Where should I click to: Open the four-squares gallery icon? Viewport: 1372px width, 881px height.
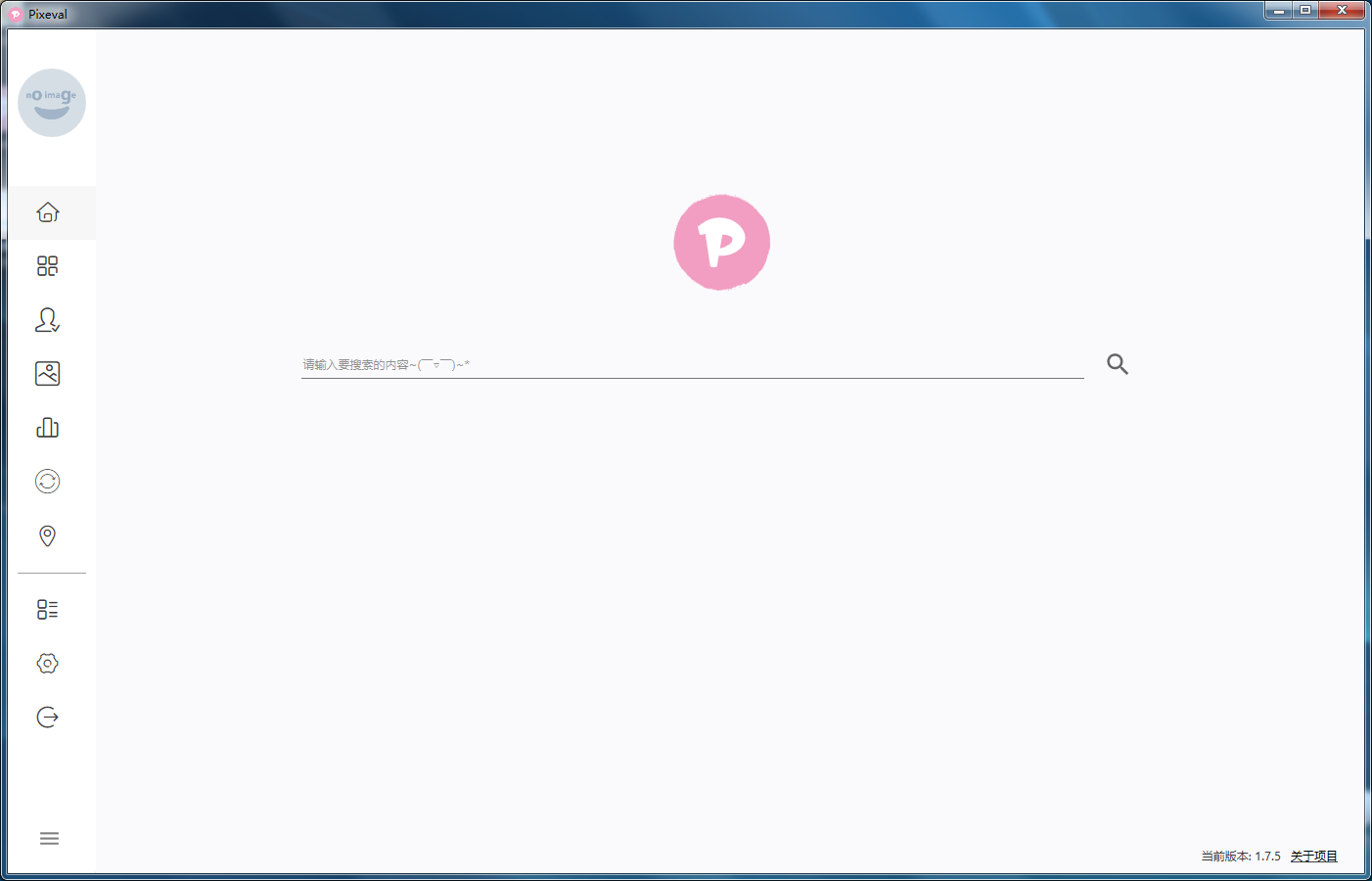pos(48,266)
